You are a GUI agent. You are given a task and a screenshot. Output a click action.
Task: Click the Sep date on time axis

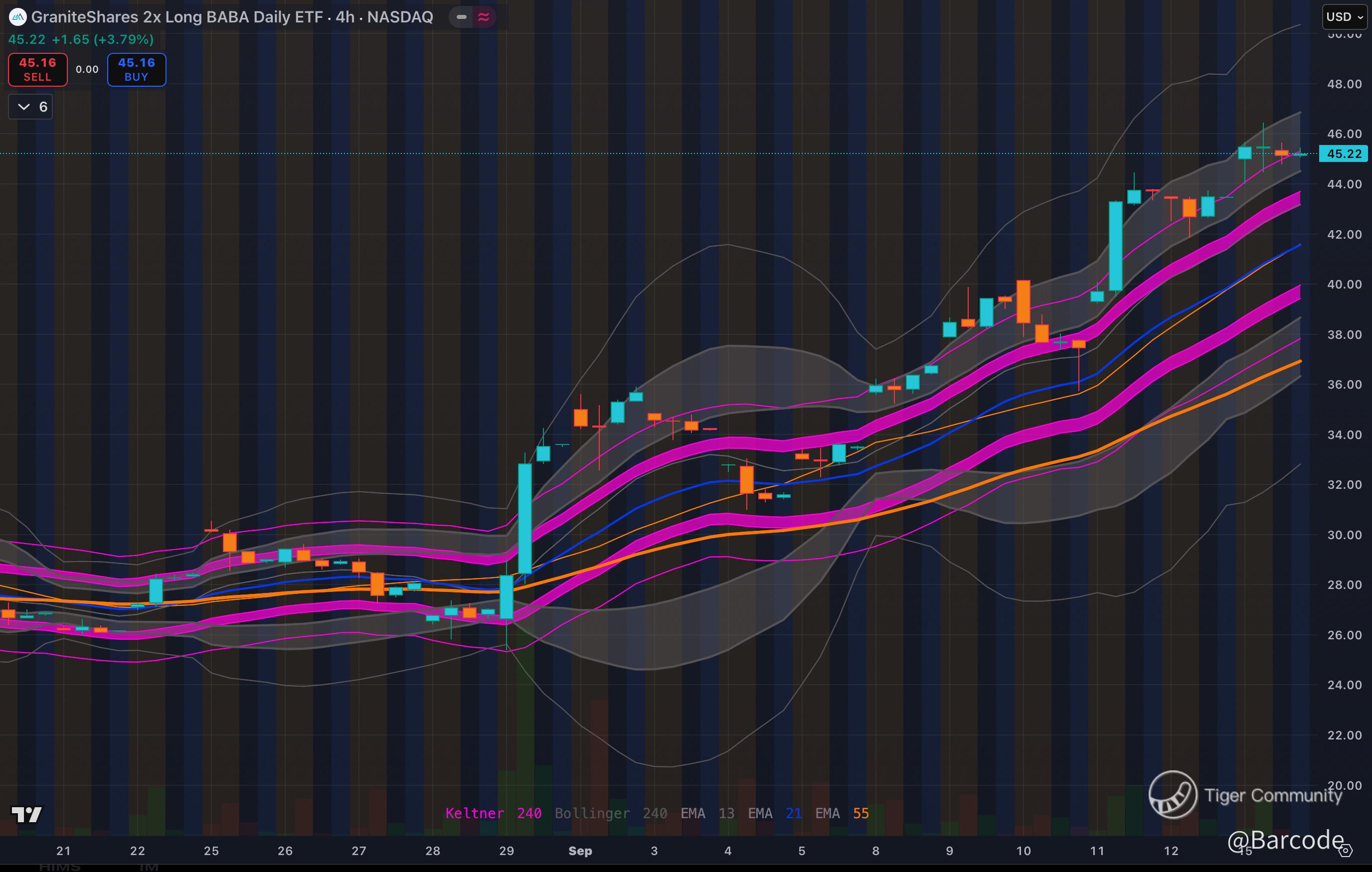click(x=580, y=851)
